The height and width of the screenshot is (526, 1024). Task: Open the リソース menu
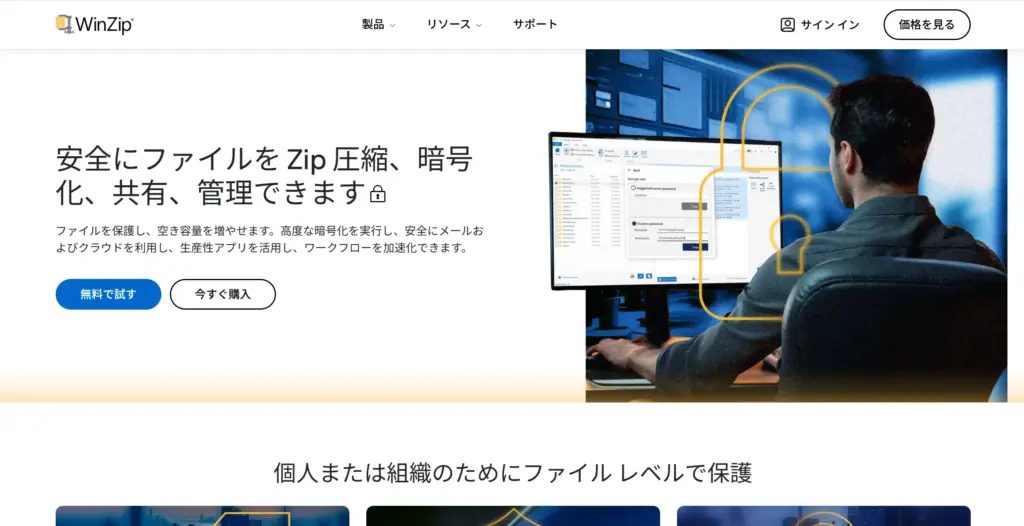[x=448, y=24]
